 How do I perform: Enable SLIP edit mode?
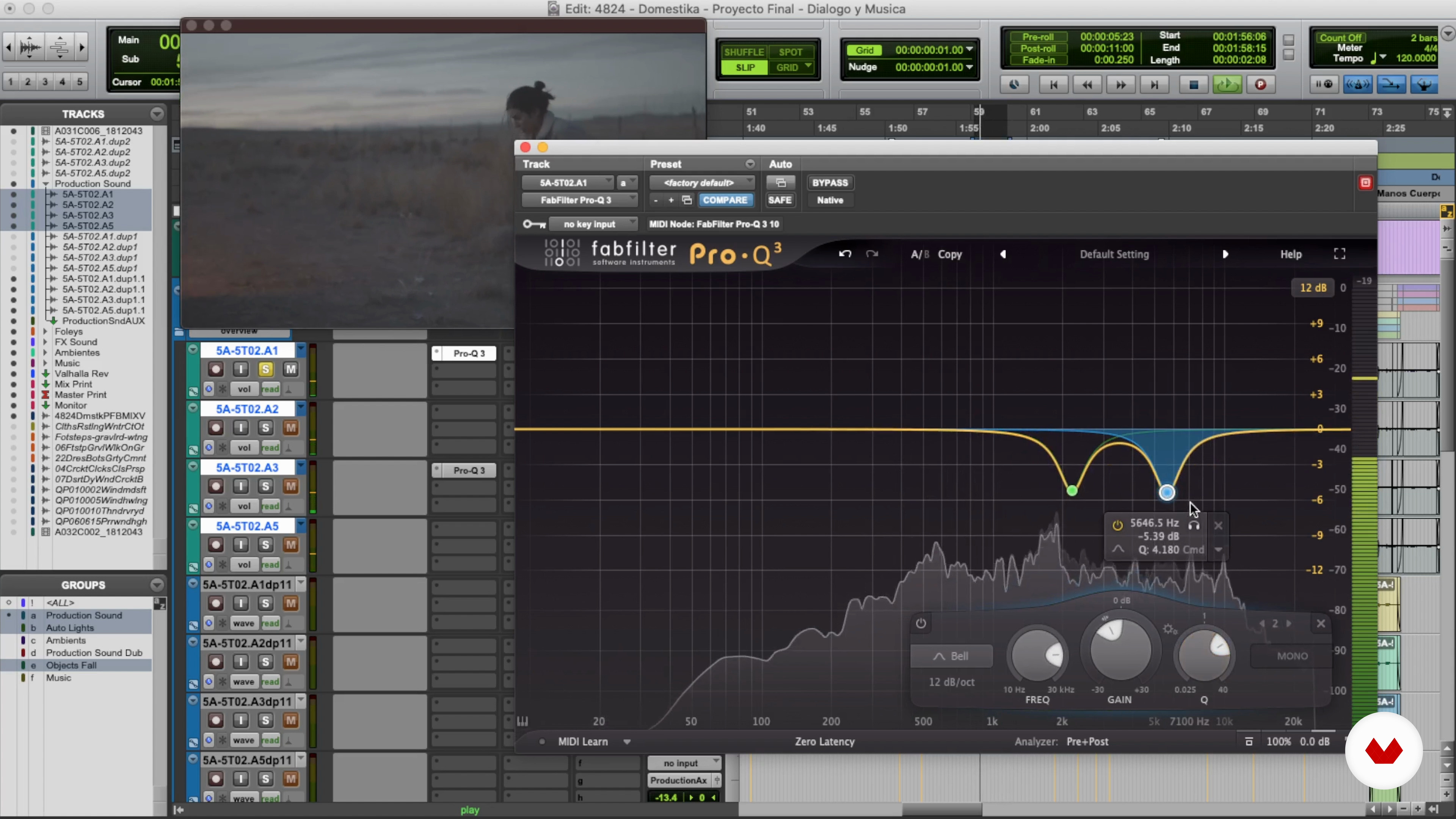tap(745, 67)
